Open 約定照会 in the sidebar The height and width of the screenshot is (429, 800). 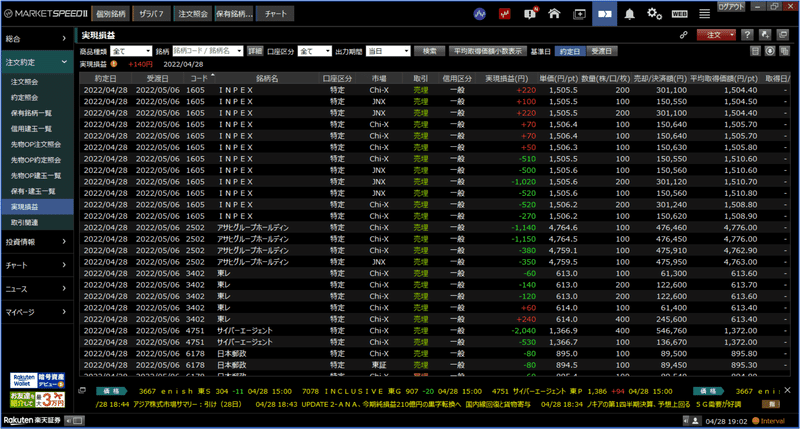pyautogui.click(x=37, y=97)
